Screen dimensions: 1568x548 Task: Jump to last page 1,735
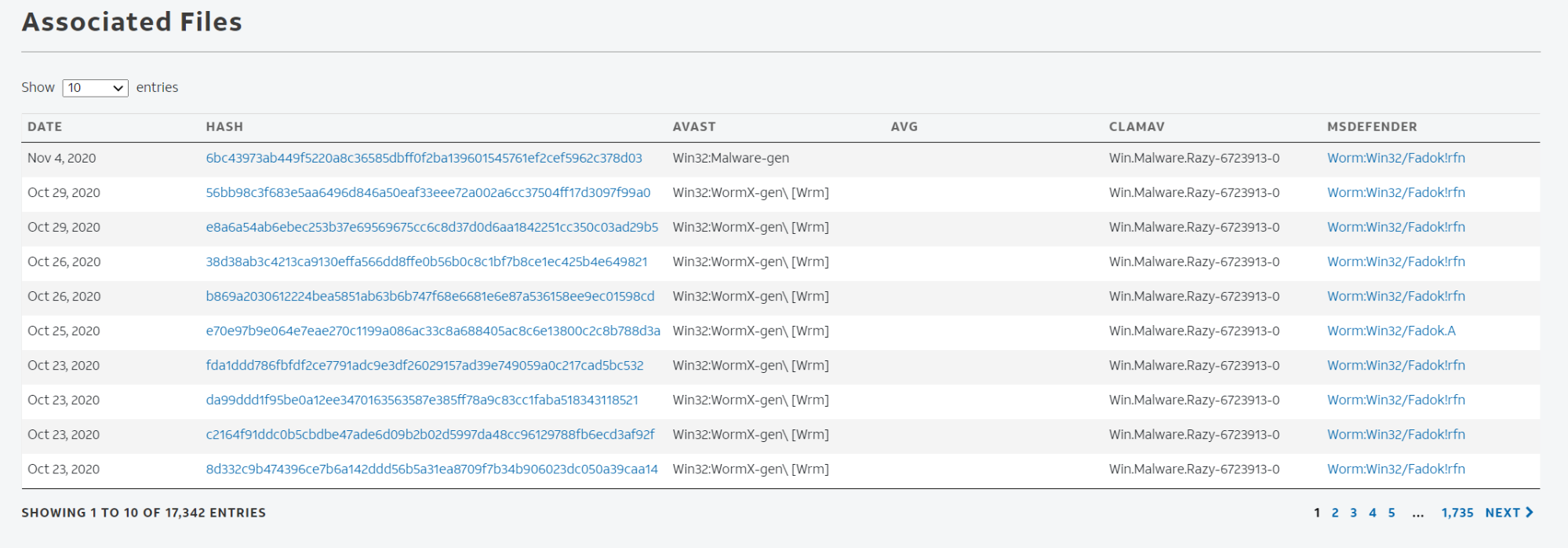[1457, 513]
